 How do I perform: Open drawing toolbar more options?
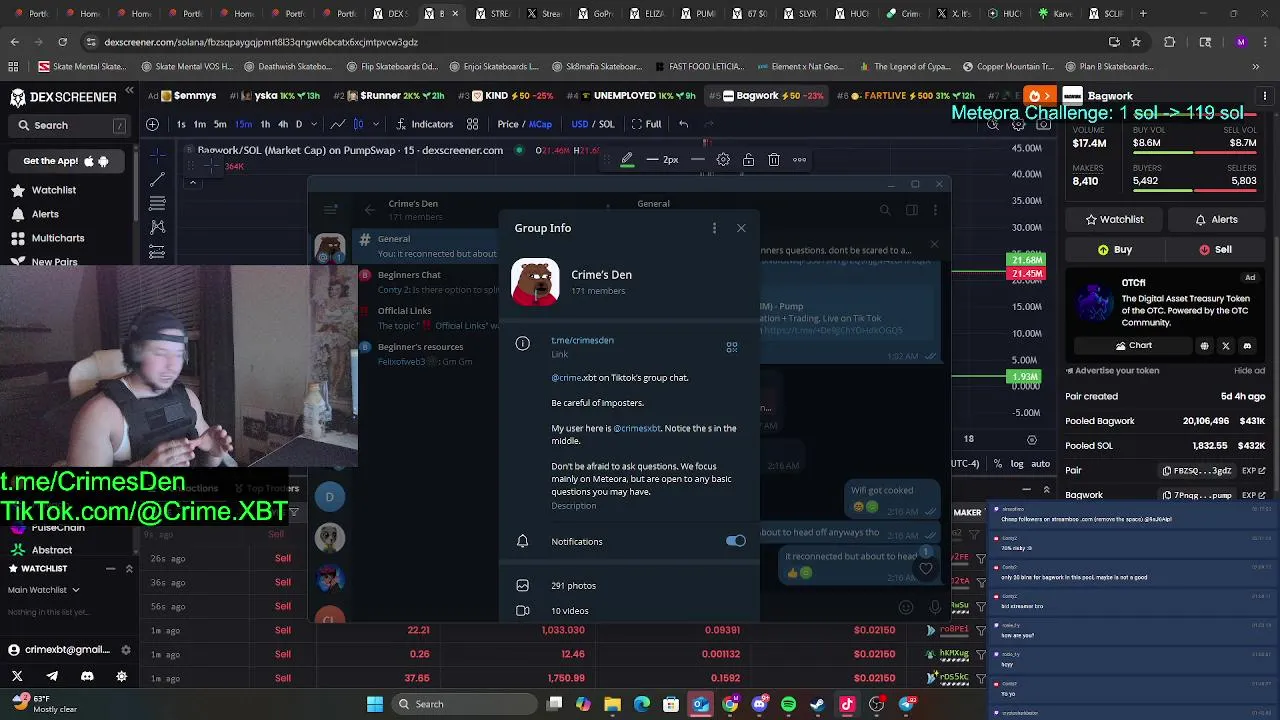pos(799,160)
